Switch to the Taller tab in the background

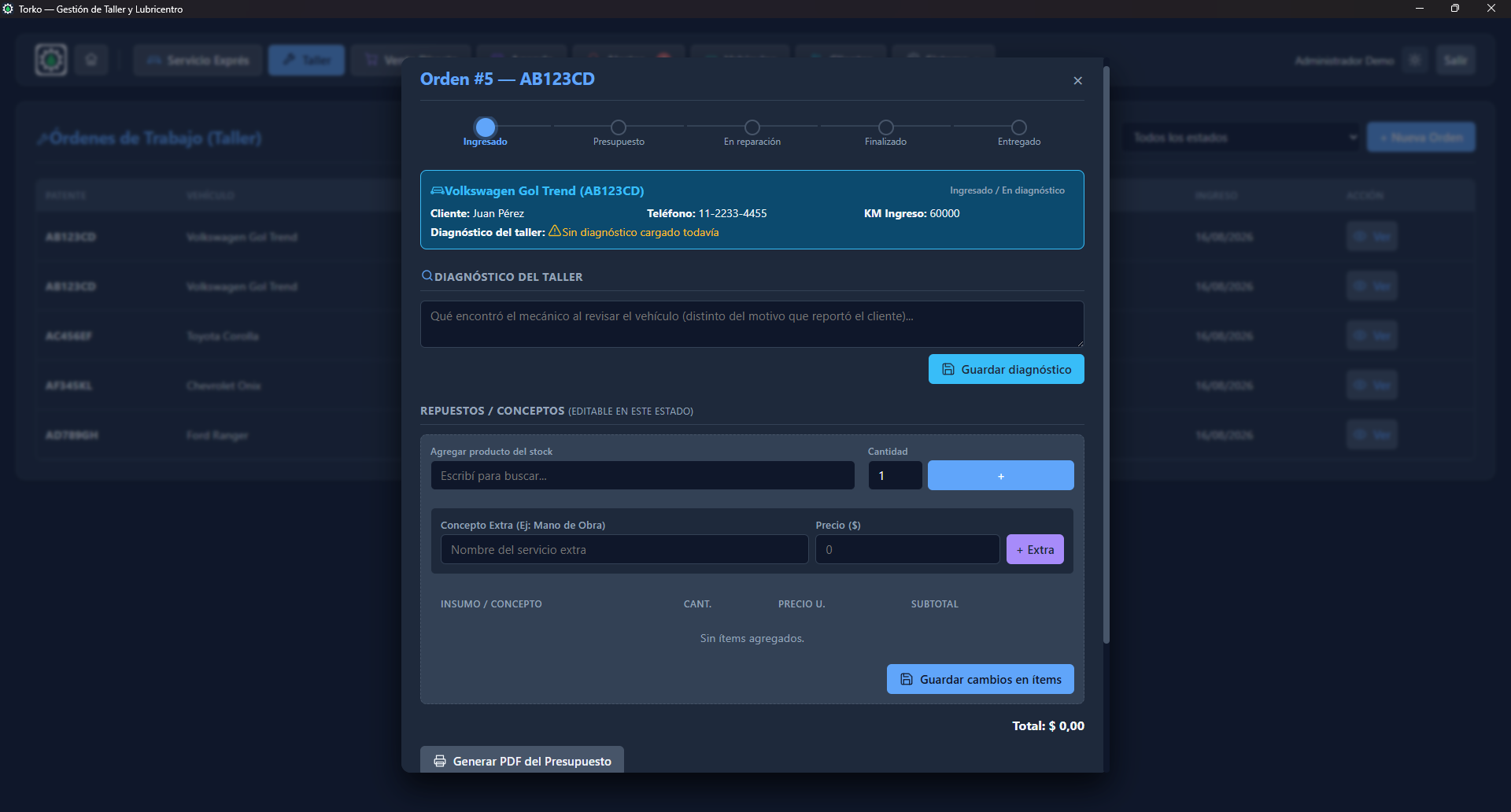[x=306, y=60]
